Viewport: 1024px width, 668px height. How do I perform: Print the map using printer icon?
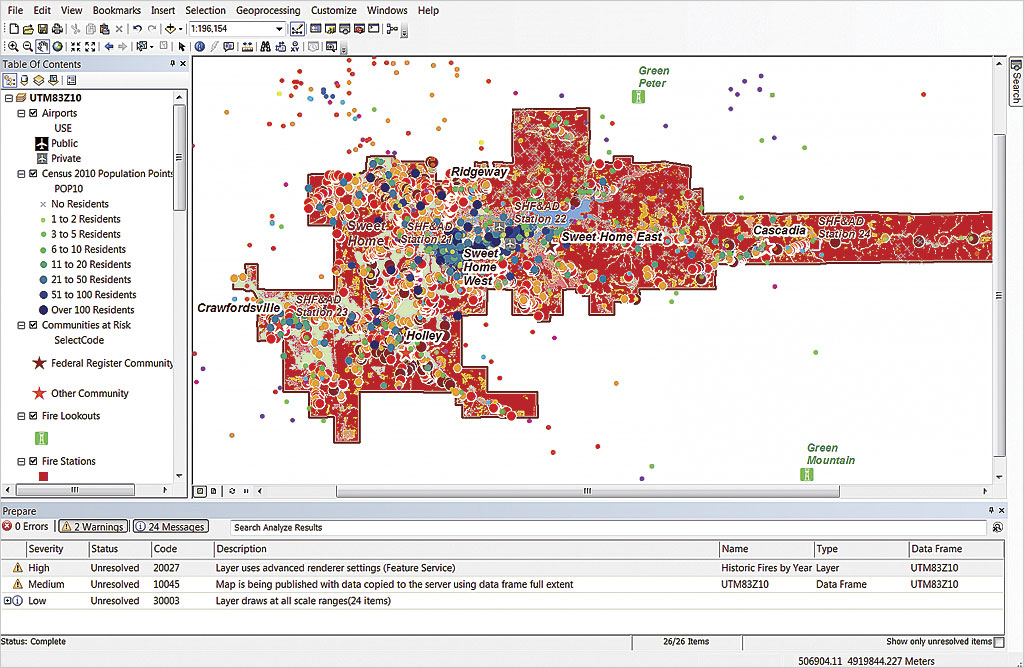(x=57, y=29)
